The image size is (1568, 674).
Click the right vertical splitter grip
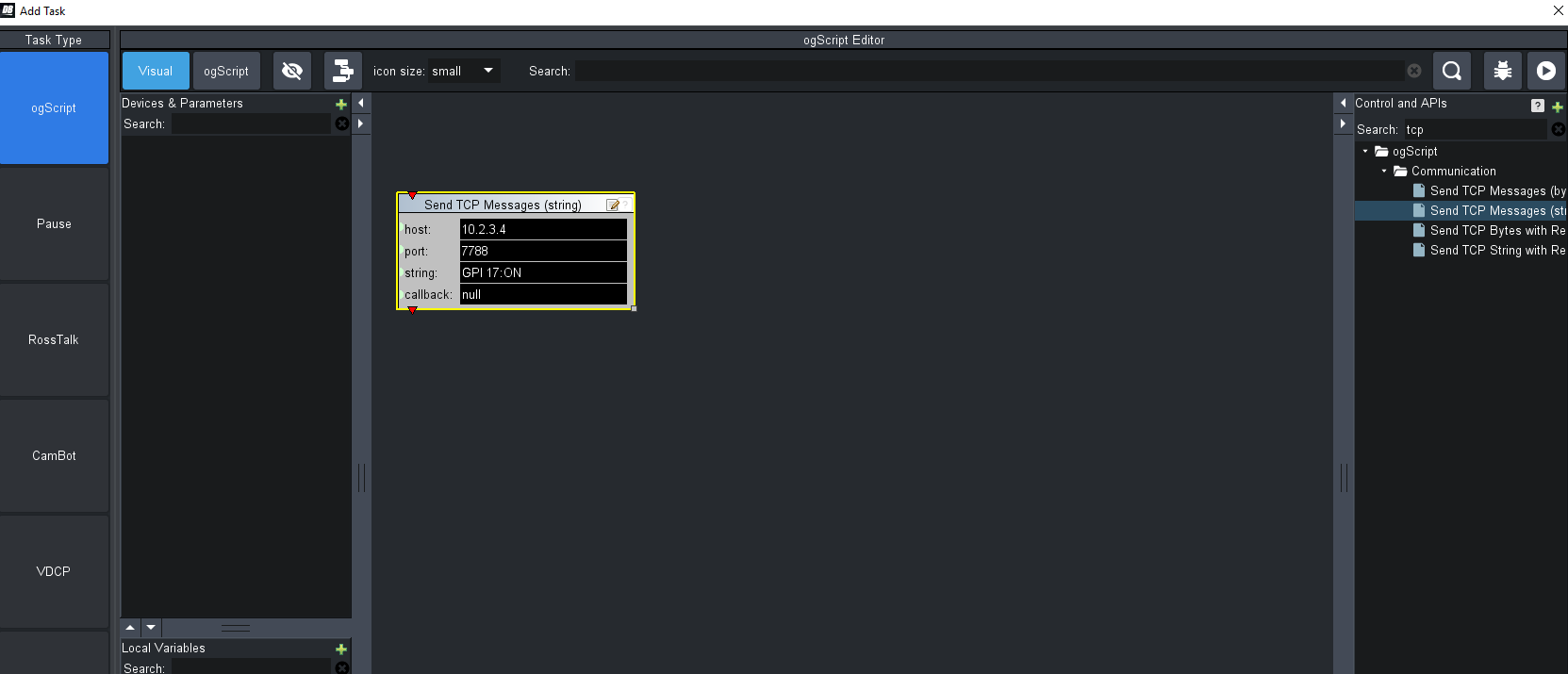tap(1344, 478)
